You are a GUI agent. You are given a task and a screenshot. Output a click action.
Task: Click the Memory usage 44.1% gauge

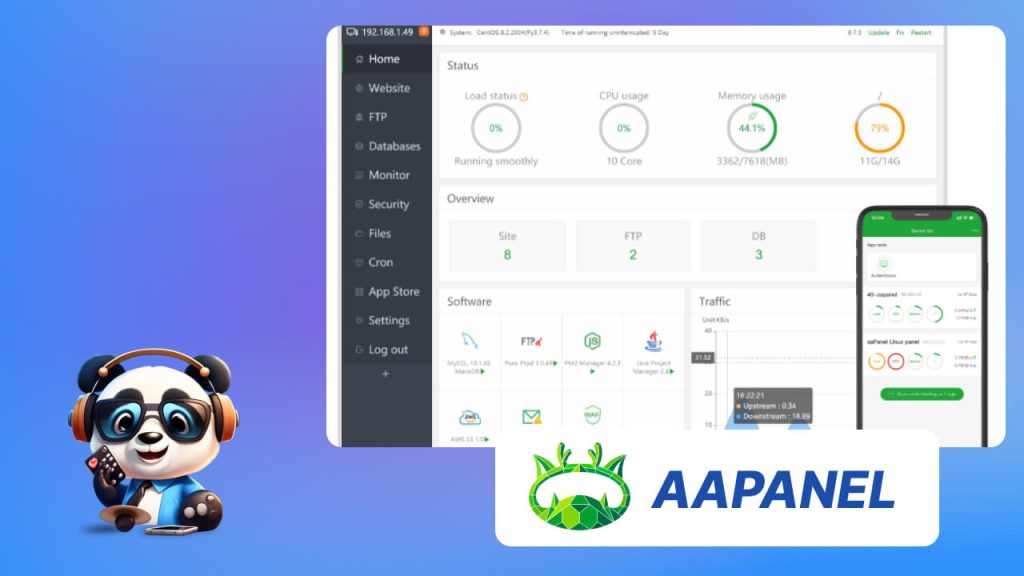[x=752, y=128]
